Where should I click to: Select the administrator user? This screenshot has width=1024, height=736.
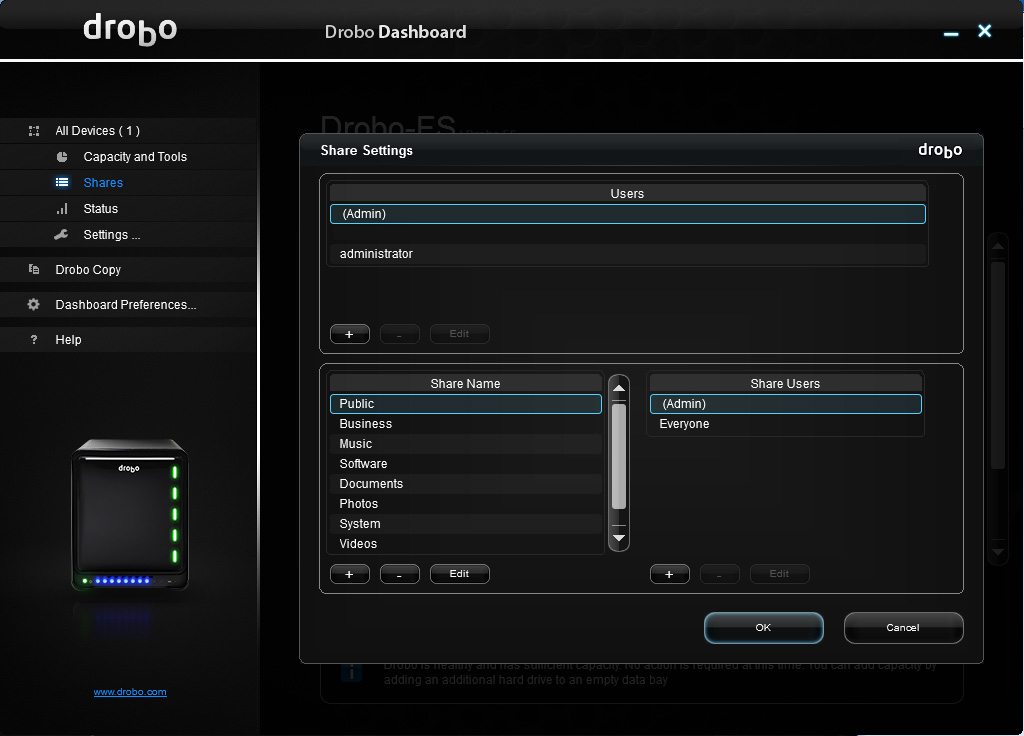tap(628, 254)
